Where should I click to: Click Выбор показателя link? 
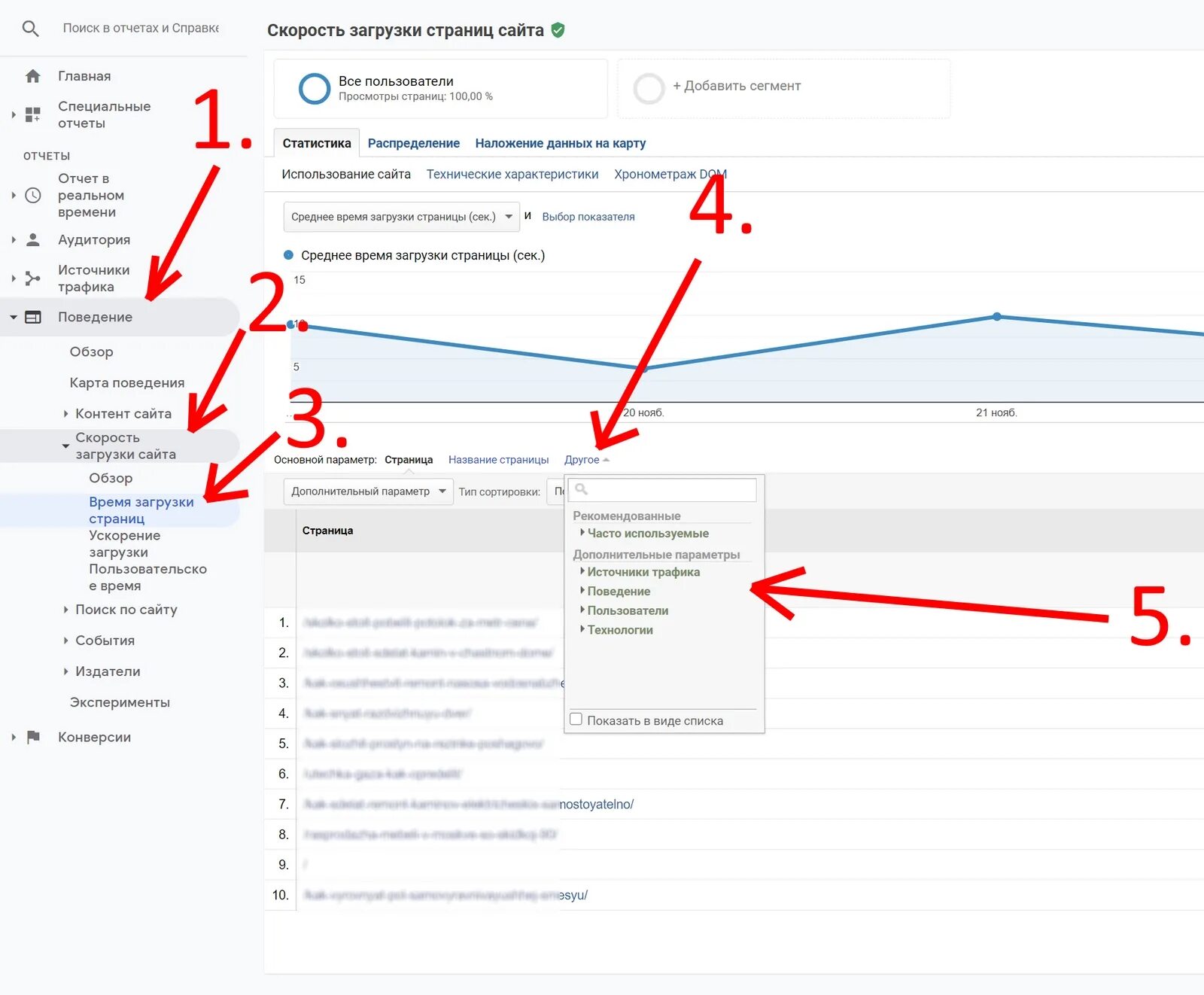588,217
